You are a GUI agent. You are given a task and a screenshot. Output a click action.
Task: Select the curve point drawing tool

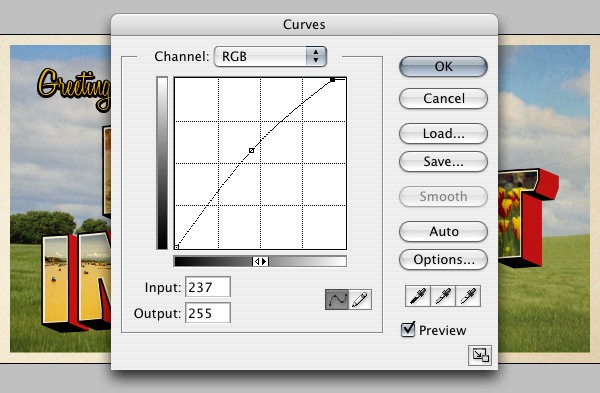point(337,299)
